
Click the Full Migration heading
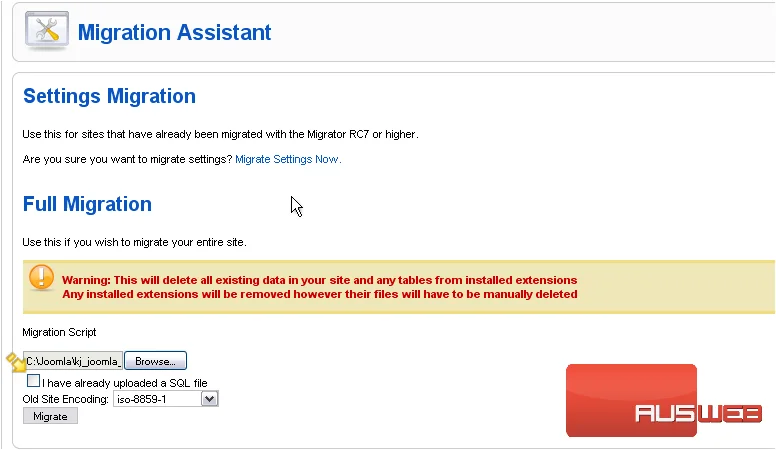pyautogui.click(x=87, y=204)
